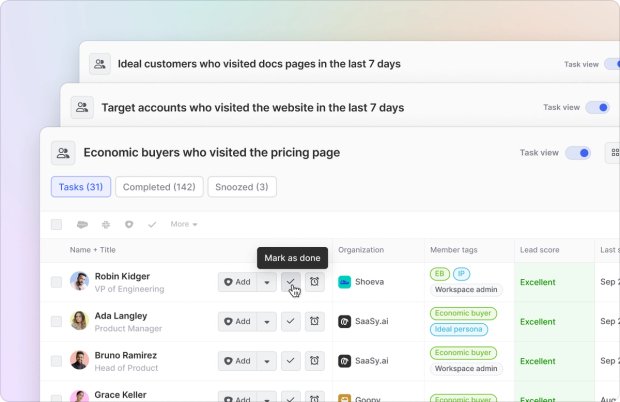
Task: Expand the Add dropdown arrow for Ada Langley
Action: point(267,321)
